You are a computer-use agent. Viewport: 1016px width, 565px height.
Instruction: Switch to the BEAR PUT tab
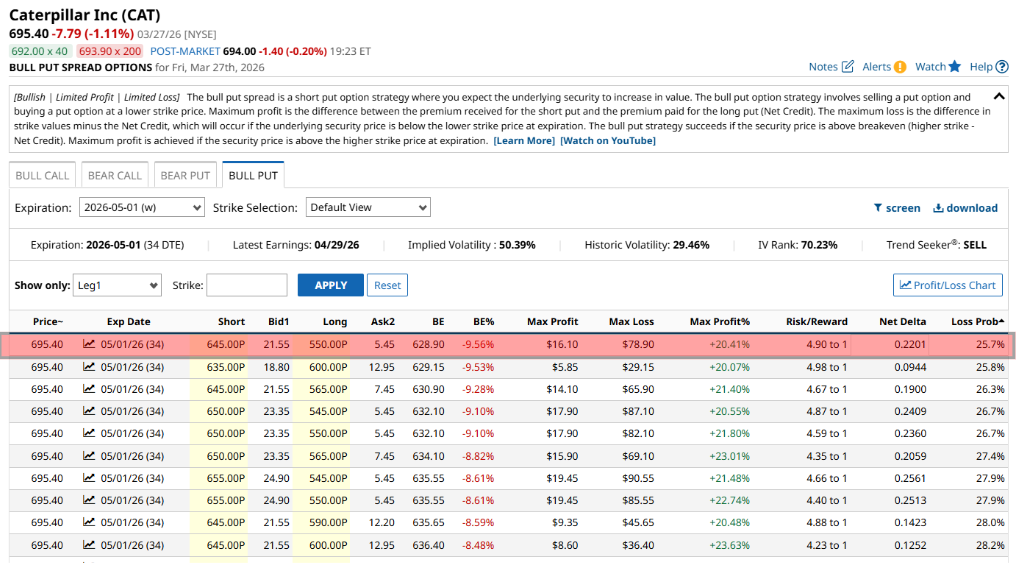185,175
